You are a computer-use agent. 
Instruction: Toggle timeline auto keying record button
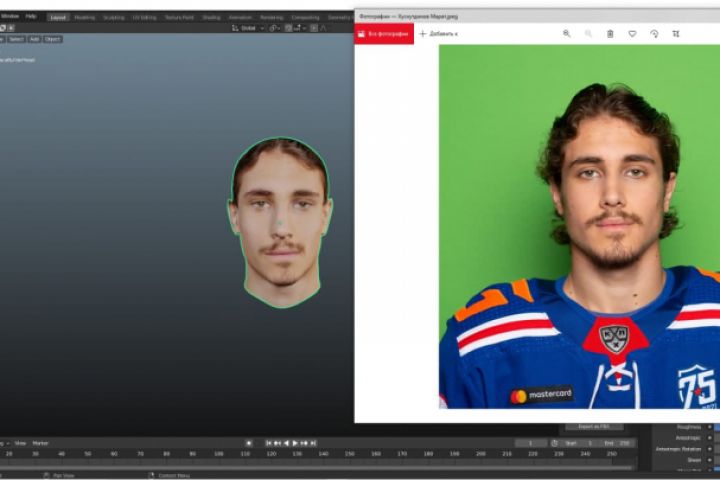pyautogui.click(x=249, y=443)
